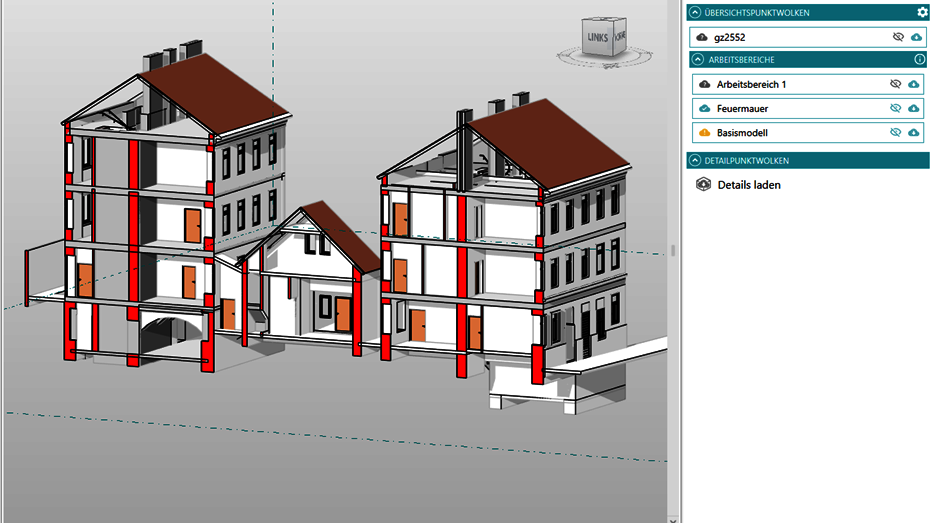Click the LINKS face of view cube
The height and width of the screenshot is (523, 931).
tap(600, 40)
